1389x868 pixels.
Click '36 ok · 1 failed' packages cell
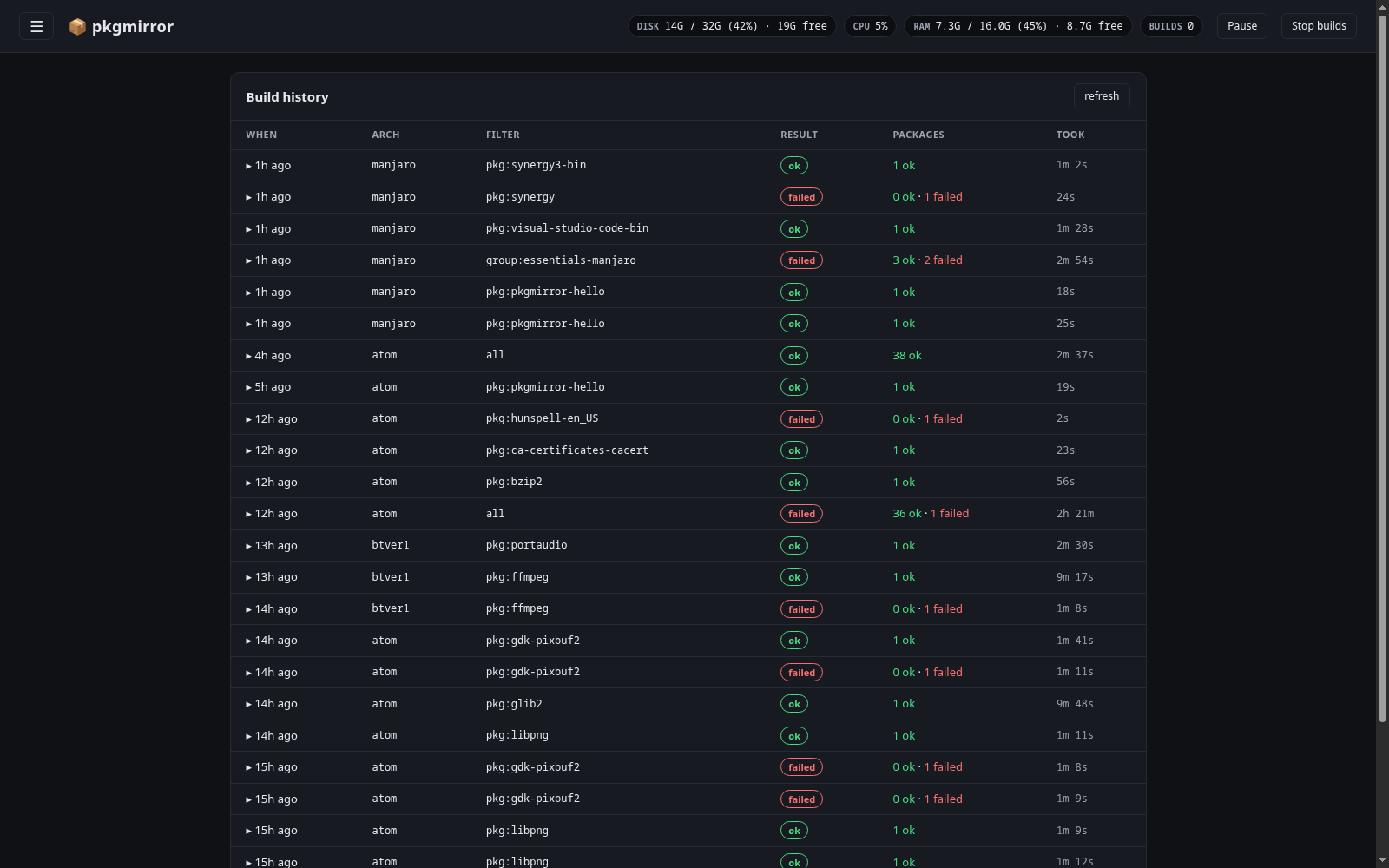tap(931, 514)
